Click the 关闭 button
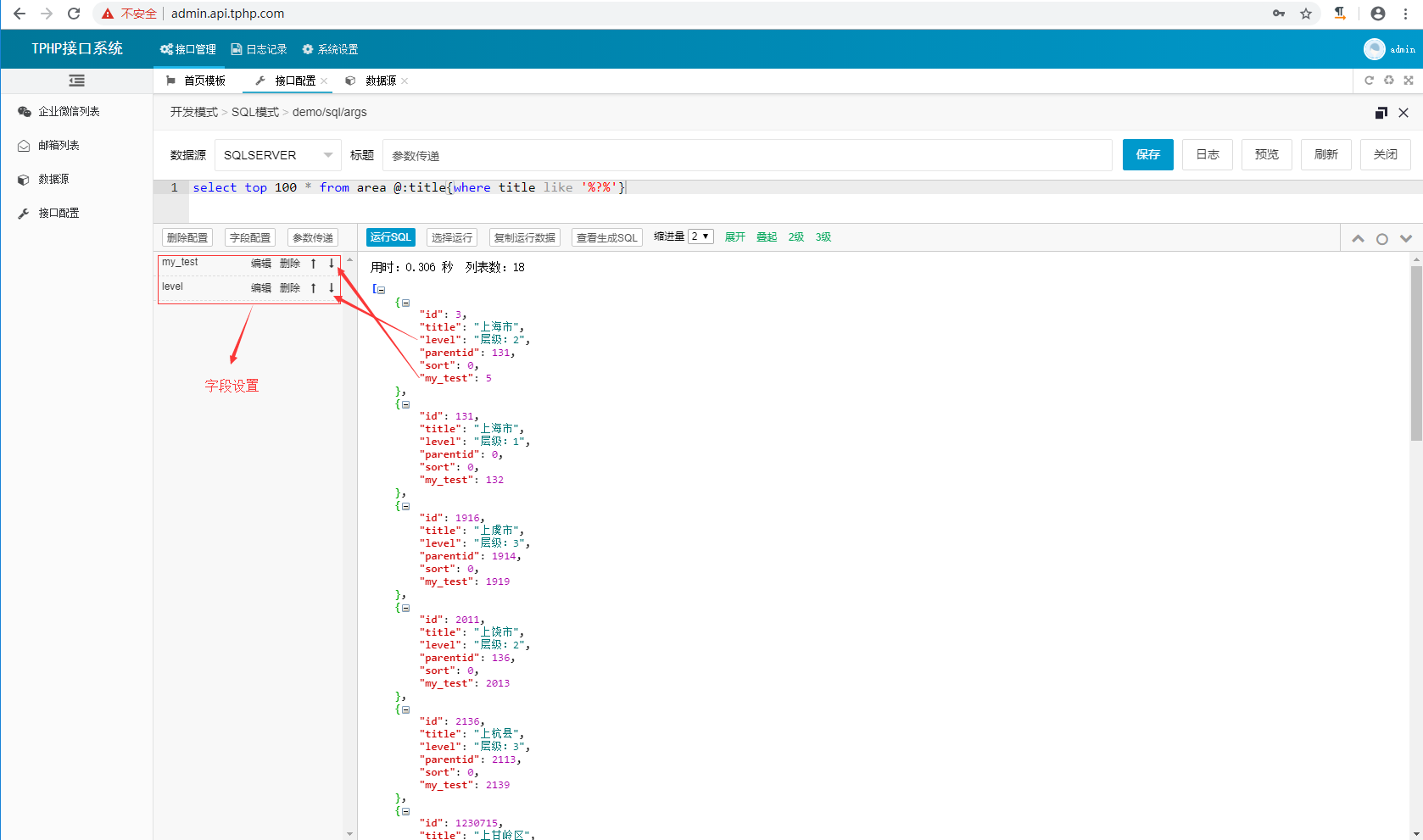This screenshot has height=840, width=1423. 1386,154
